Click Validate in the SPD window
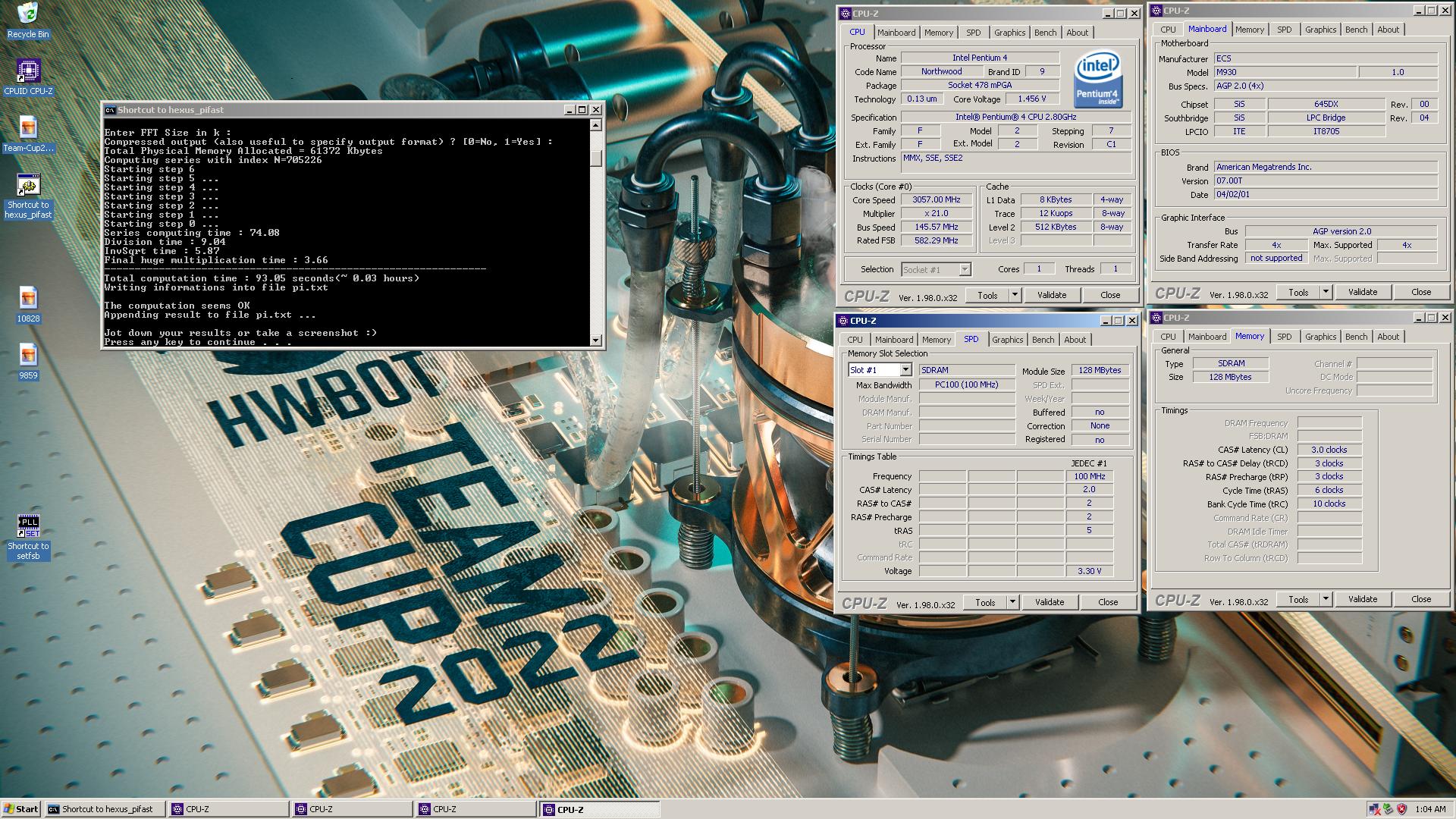The image size is (1456, 819). tap(1050, 602)
